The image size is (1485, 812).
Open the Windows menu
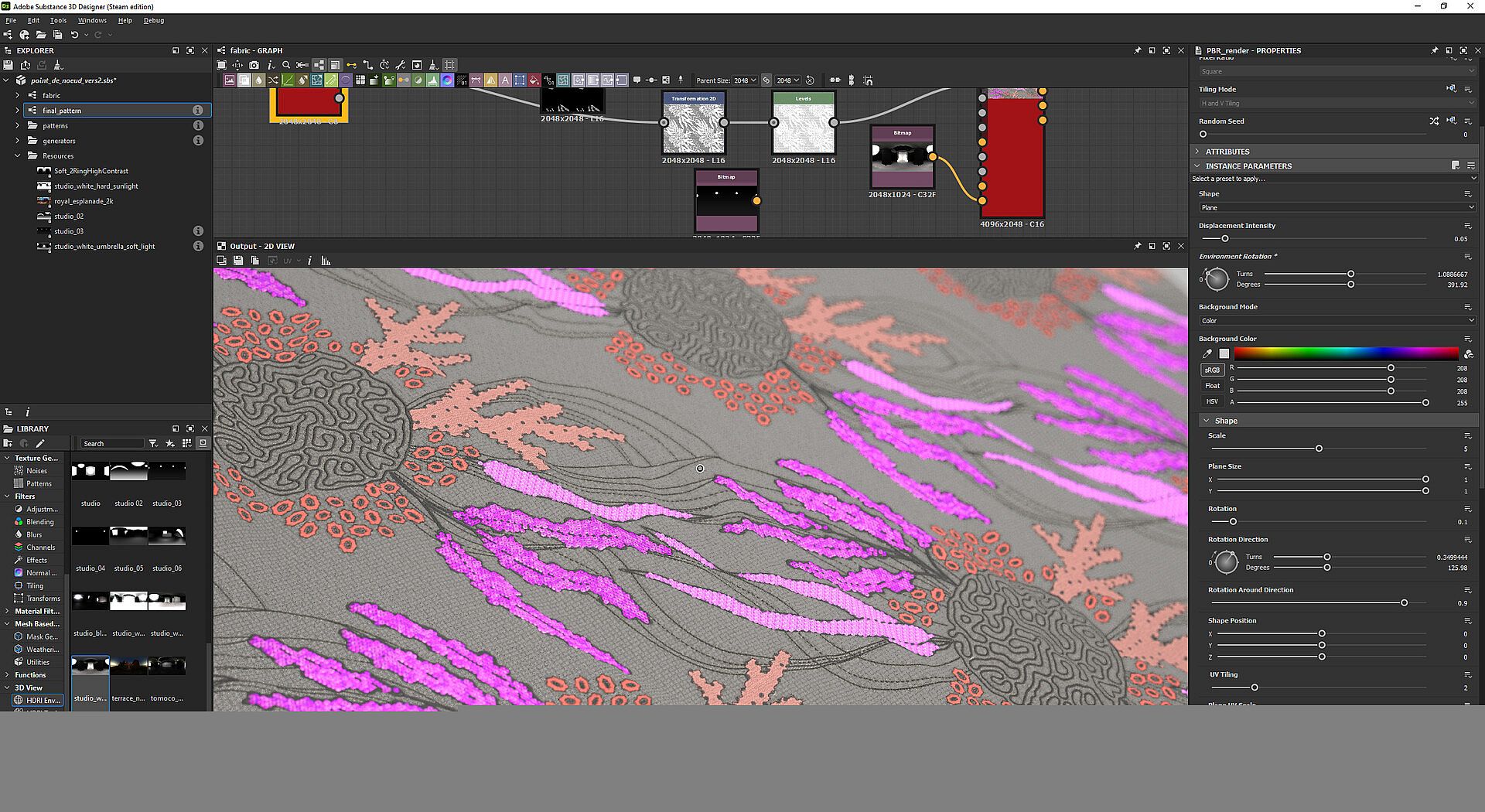(92, 20)
